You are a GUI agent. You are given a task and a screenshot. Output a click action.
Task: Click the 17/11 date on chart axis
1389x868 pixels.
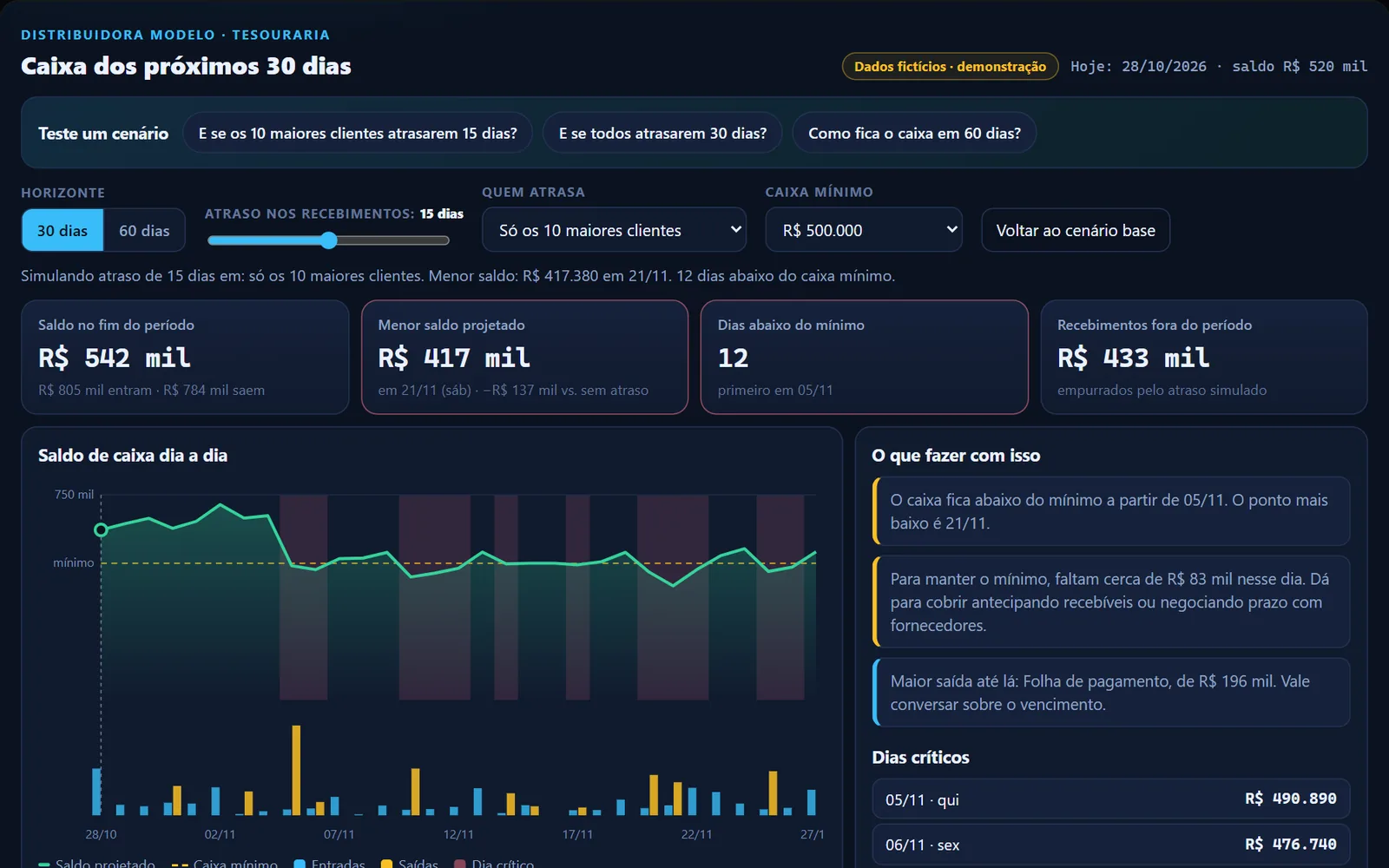577,834
